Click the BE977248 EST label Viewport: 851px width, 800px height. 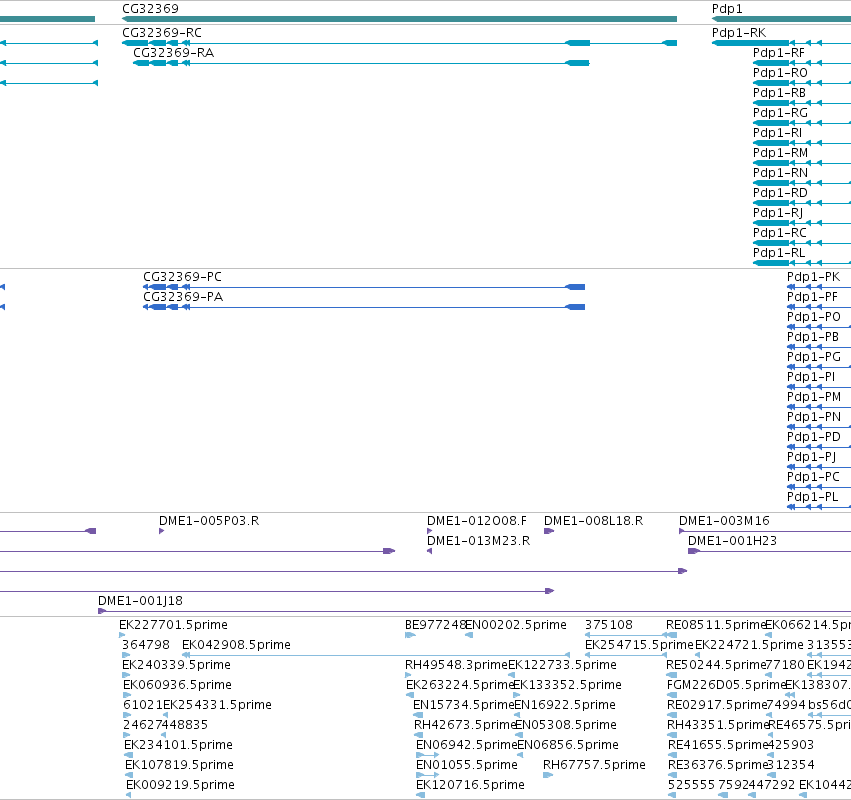[x=435, y=625]
